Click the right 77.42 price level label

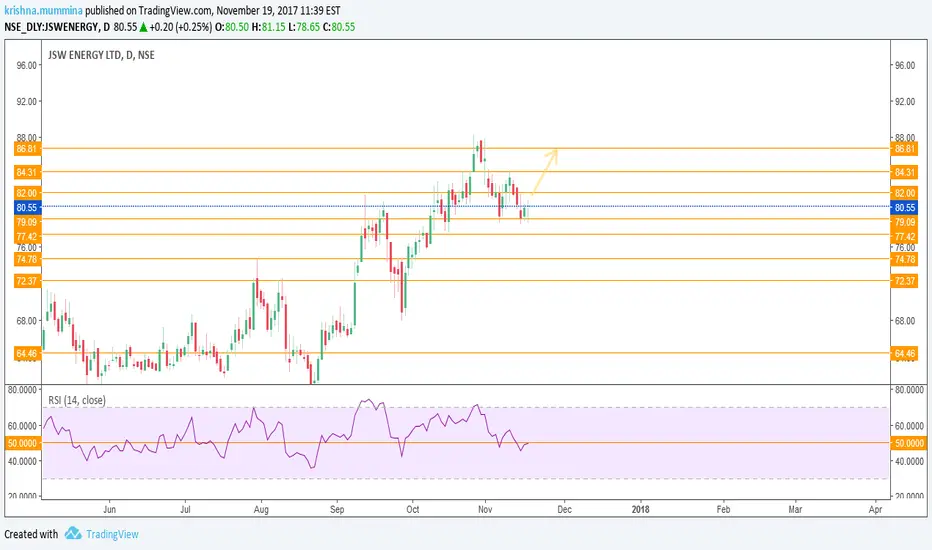[904, 237]
